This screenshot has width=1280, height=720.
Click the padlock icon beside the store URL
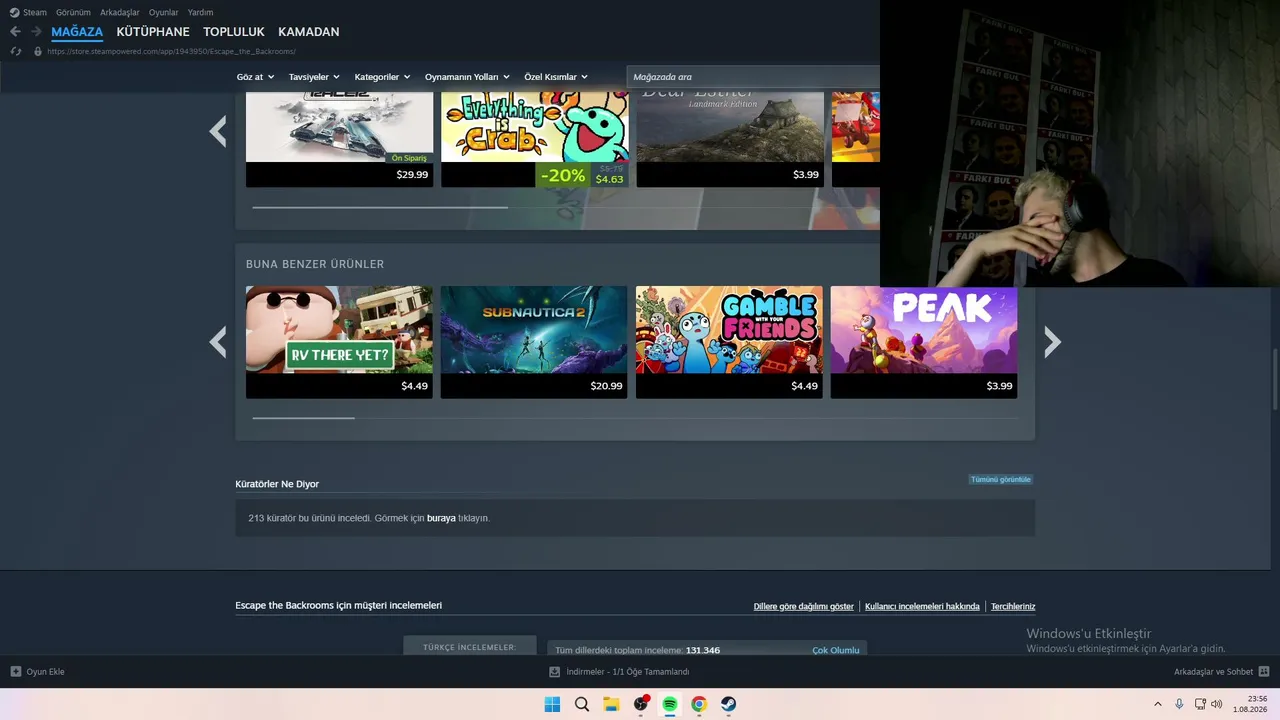tap(38, 51)
